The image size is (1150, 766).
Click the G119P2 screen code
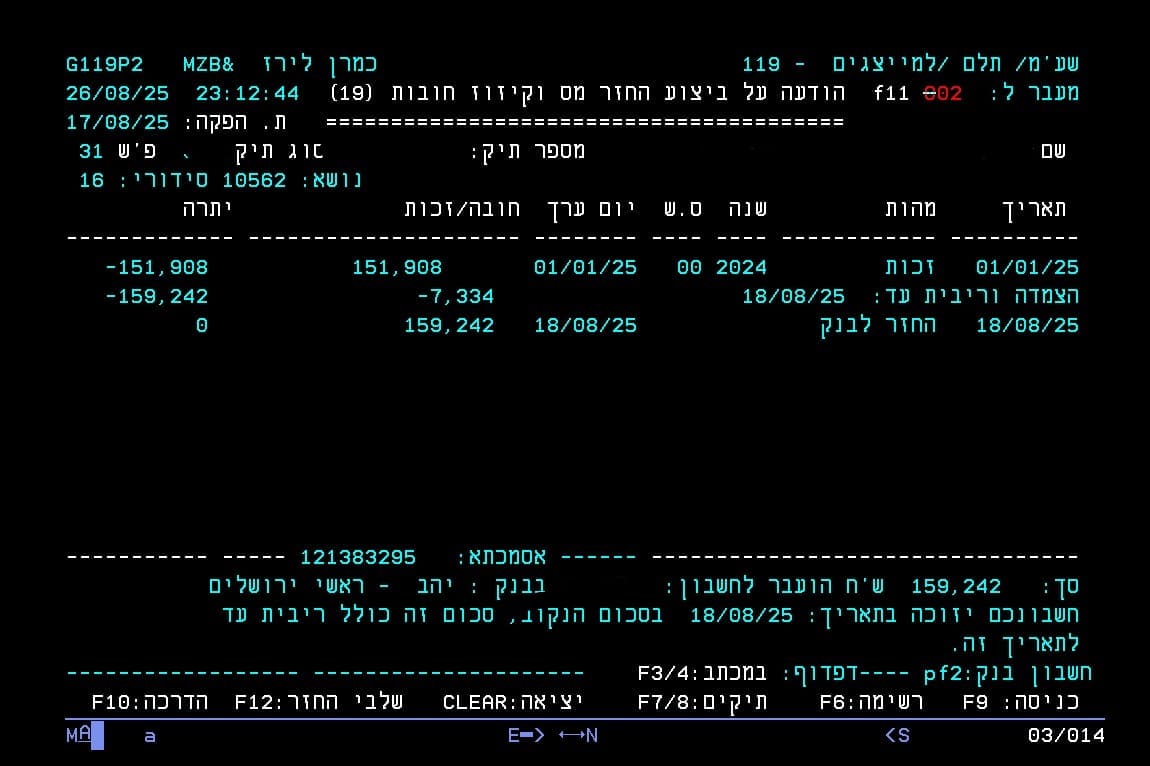click(x=104, y=65)
